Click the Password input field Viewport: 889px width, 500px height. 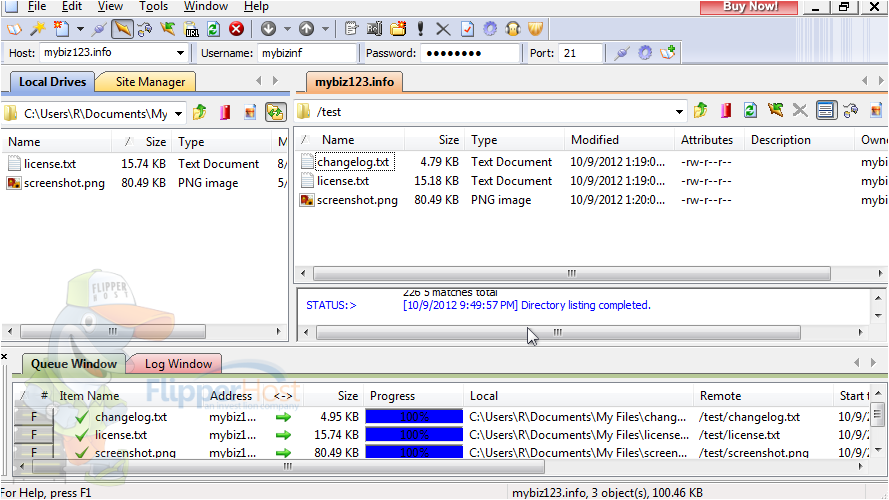coord(470,53)
